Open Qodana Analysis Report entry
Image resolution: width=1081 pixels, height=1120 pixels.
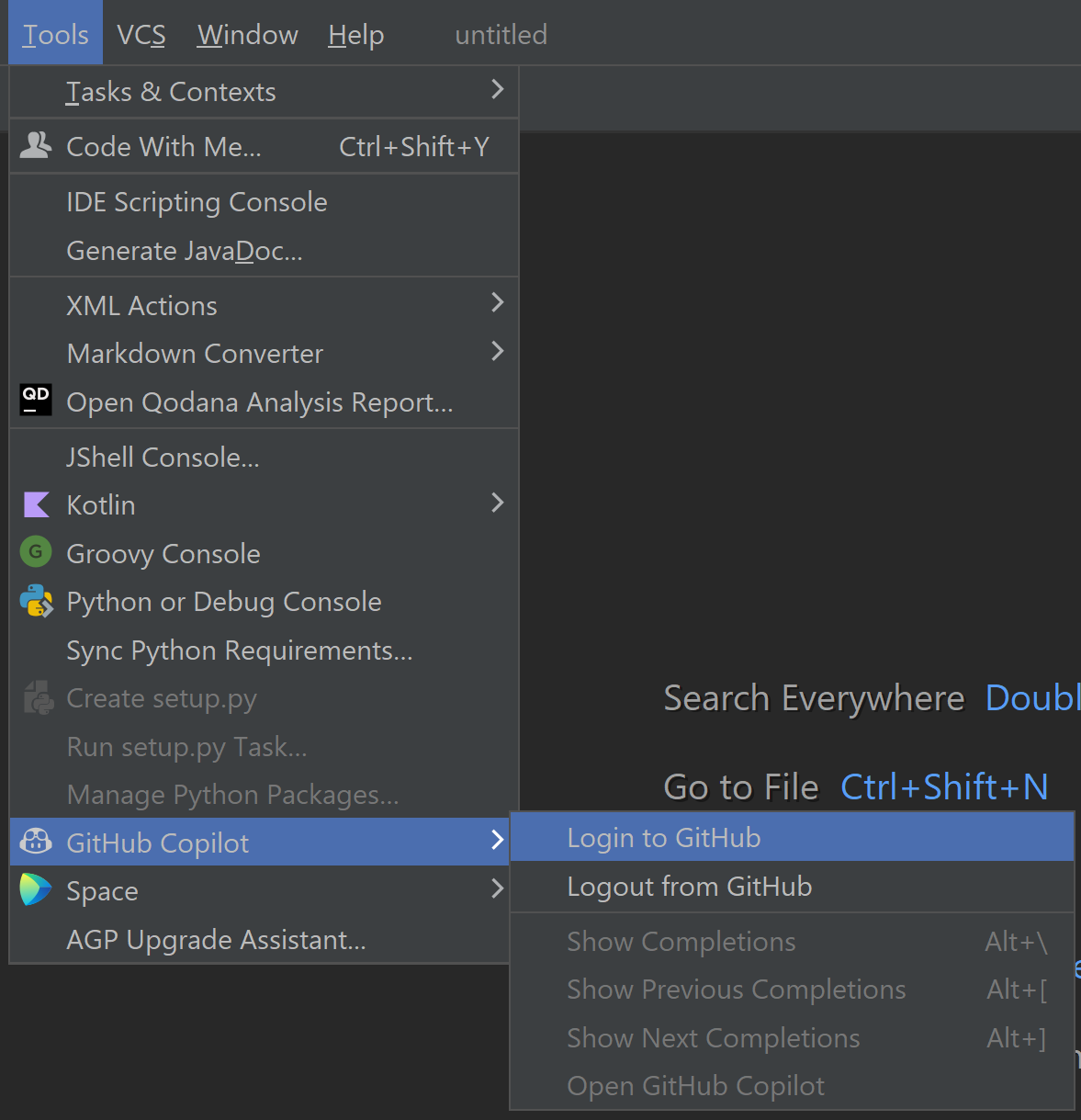[x=264, y=402]
